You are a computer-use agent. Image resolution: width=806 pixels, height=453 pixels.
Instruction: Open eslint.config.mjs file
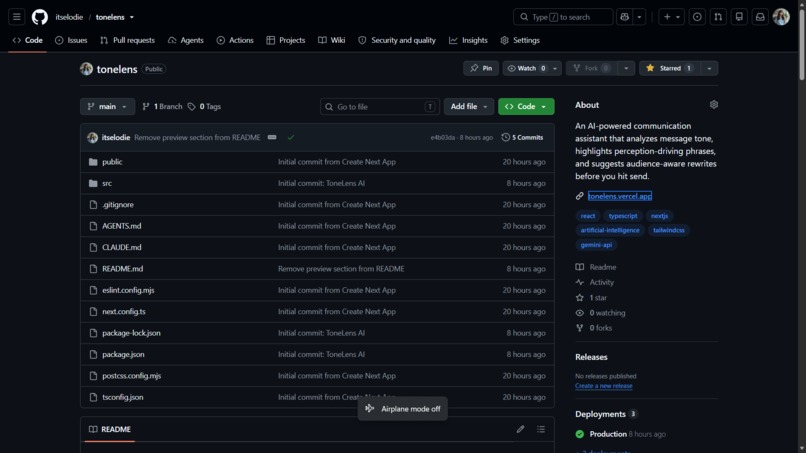tap(128, 290)
